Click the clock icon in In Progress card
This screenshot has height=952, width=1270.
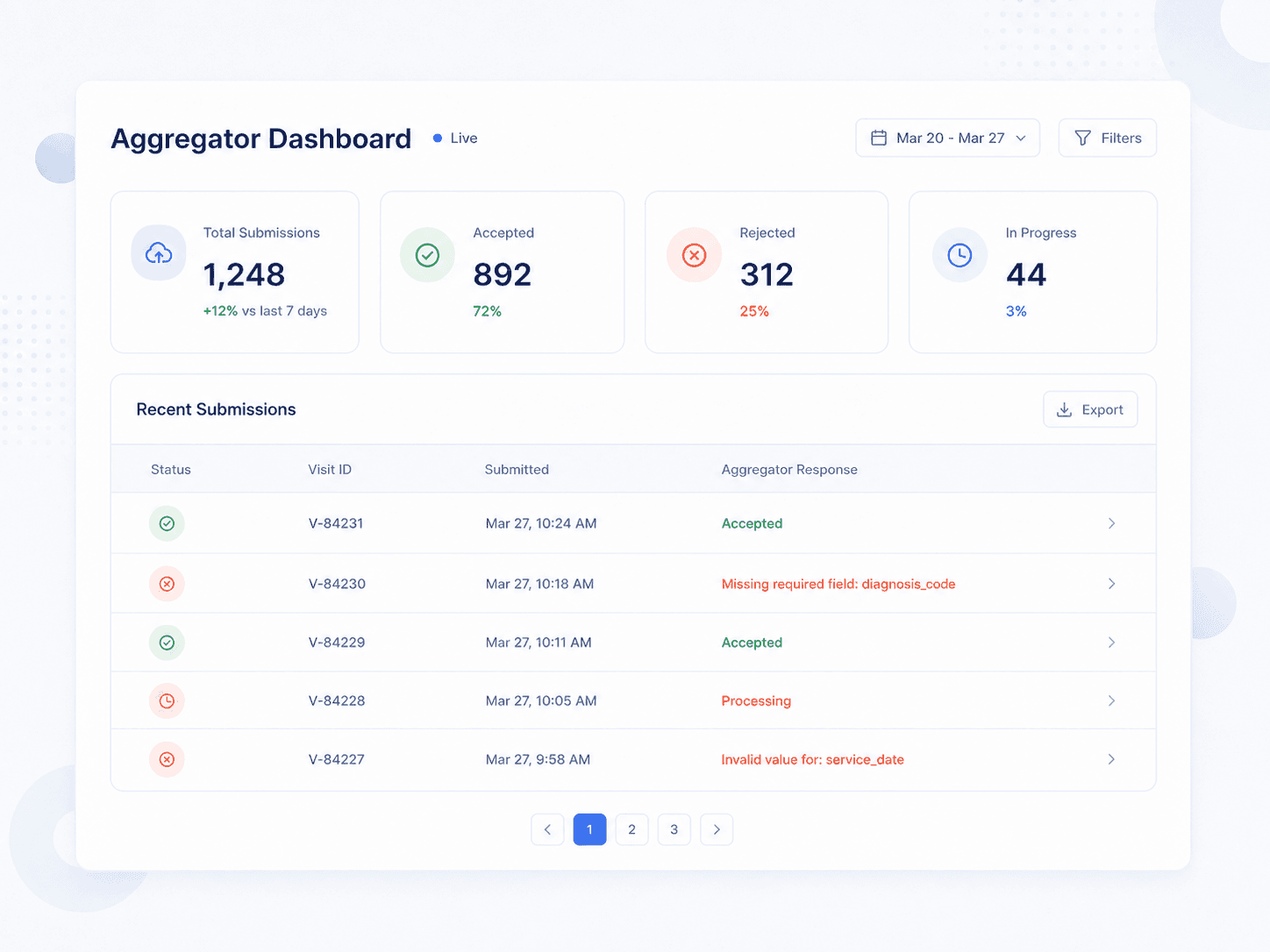[x=960, y=255]
